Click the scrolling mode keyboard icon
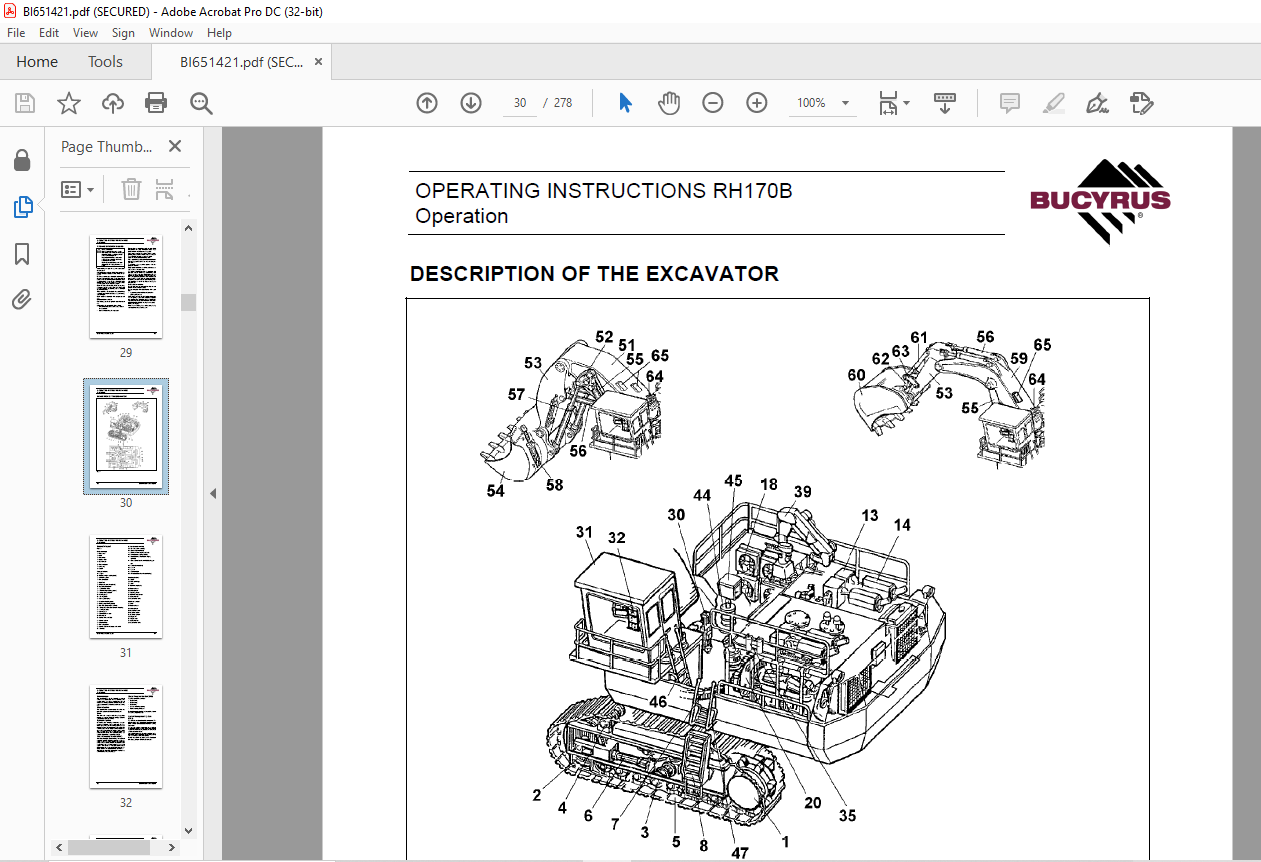Screen dimensions: 1261x862 pyautogui.click(x=945, y=103)
